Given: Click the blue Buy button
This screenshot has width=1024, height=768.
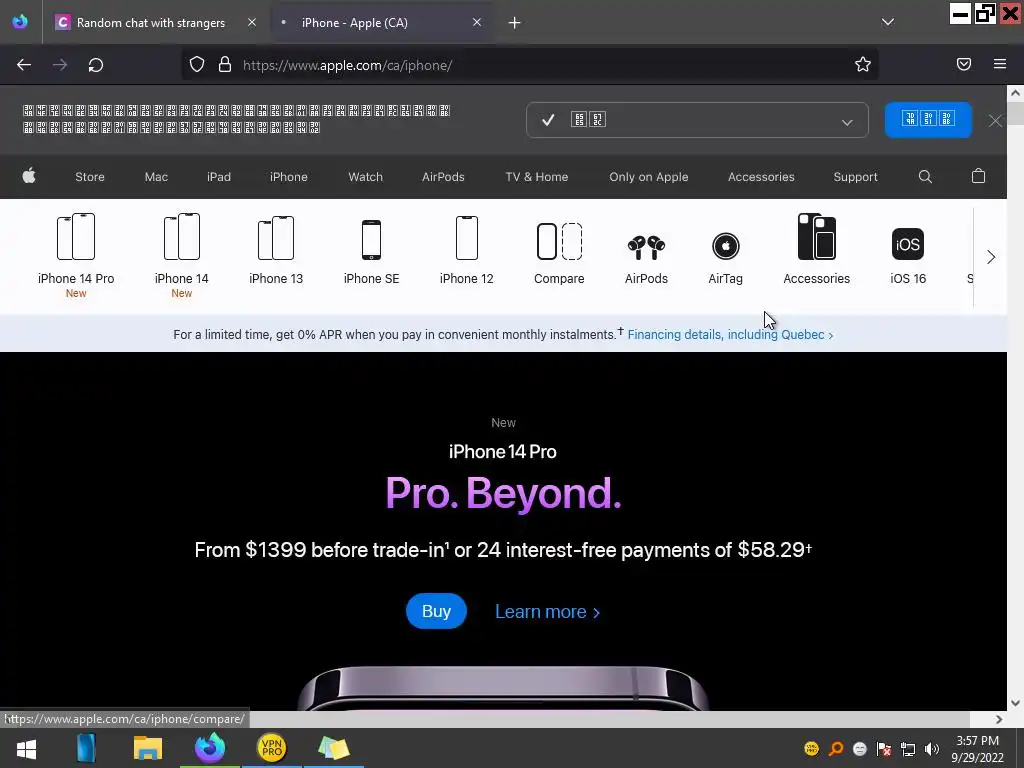Looking at the screenshot, I should 436,611.
